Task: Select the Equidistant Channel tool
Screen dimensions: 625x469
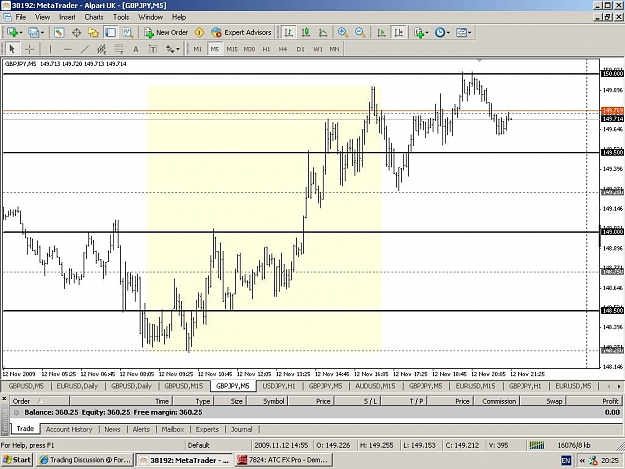Action: click(102, 49)
